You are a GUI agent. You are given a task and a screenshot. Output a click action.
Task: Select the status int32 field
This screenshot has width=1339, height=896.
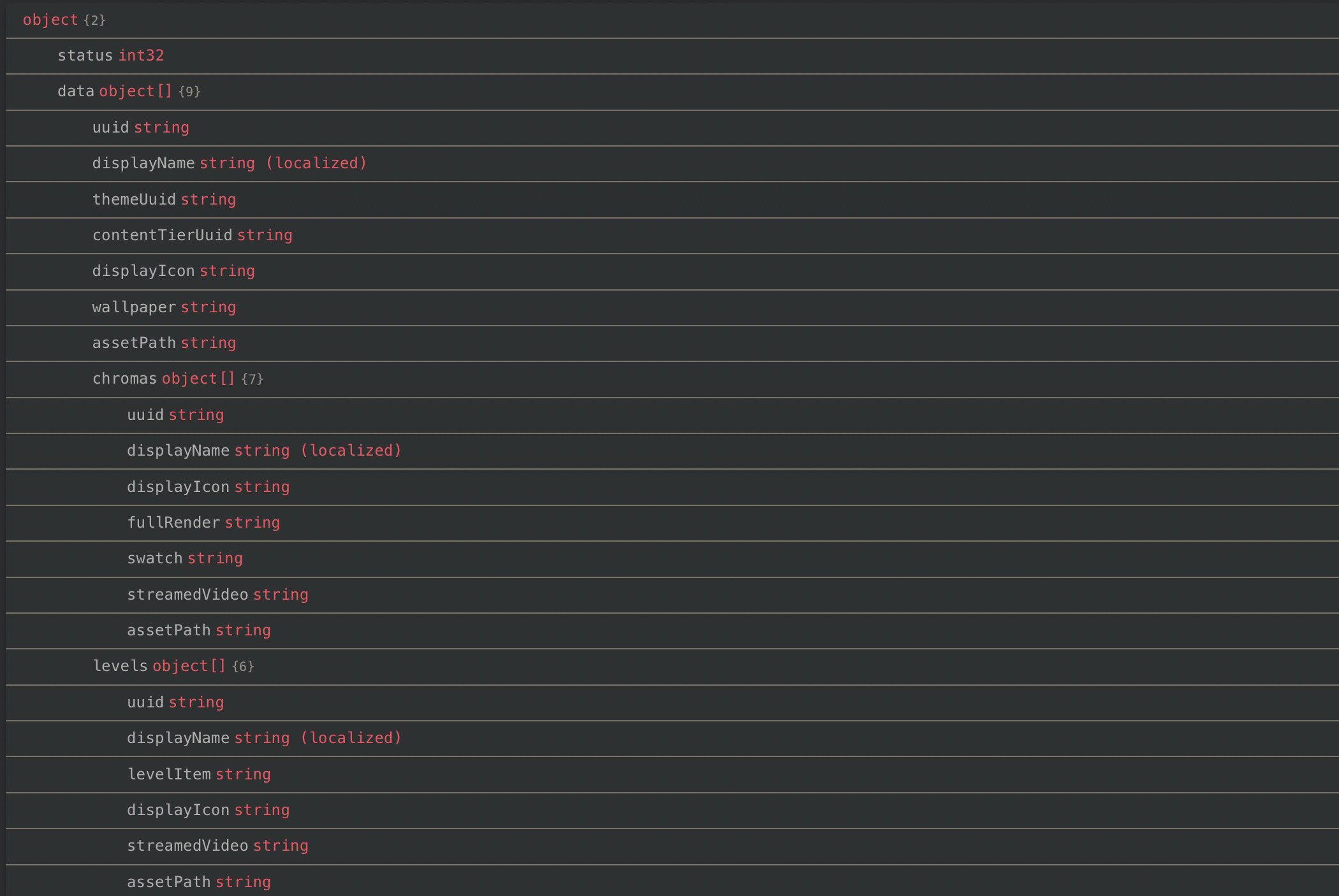85,56
